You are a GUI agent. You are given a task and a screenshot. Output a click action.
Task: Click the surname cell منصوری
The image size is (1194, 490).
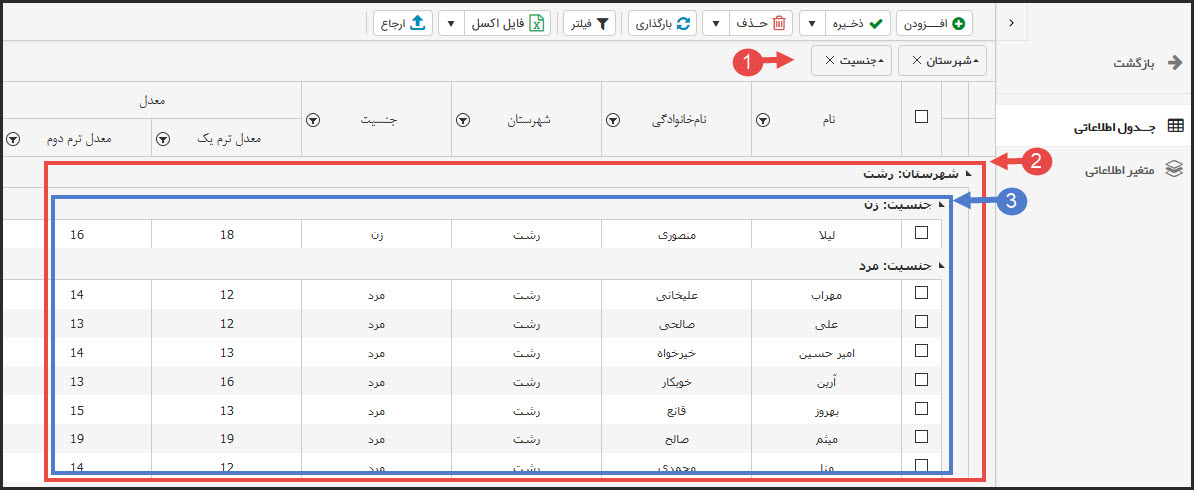coord(676,233)
